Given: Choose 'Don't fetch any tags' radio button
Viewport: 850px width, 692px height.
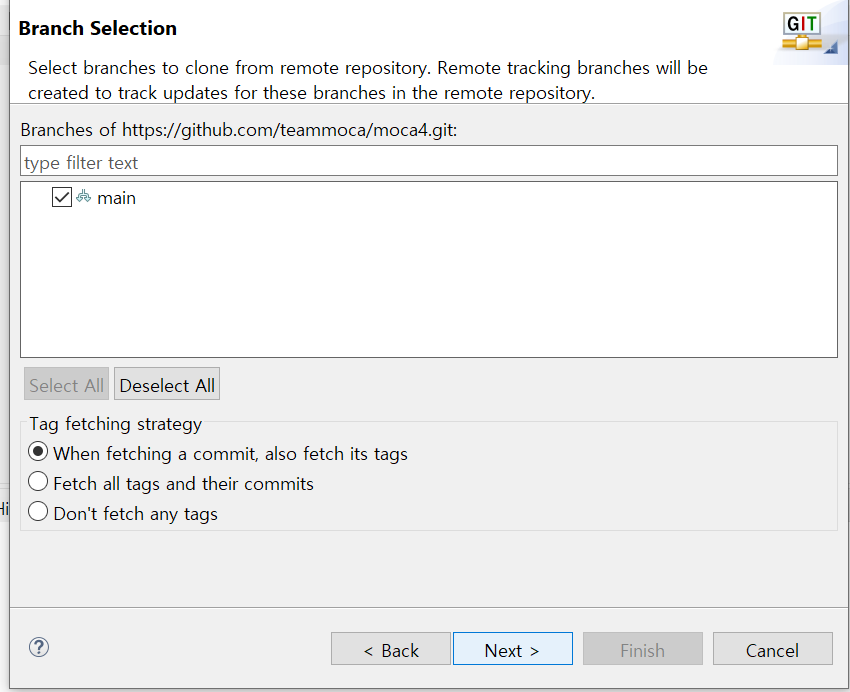Looking at the screenshot, I should pyautogui.click(x=38, y=512).
